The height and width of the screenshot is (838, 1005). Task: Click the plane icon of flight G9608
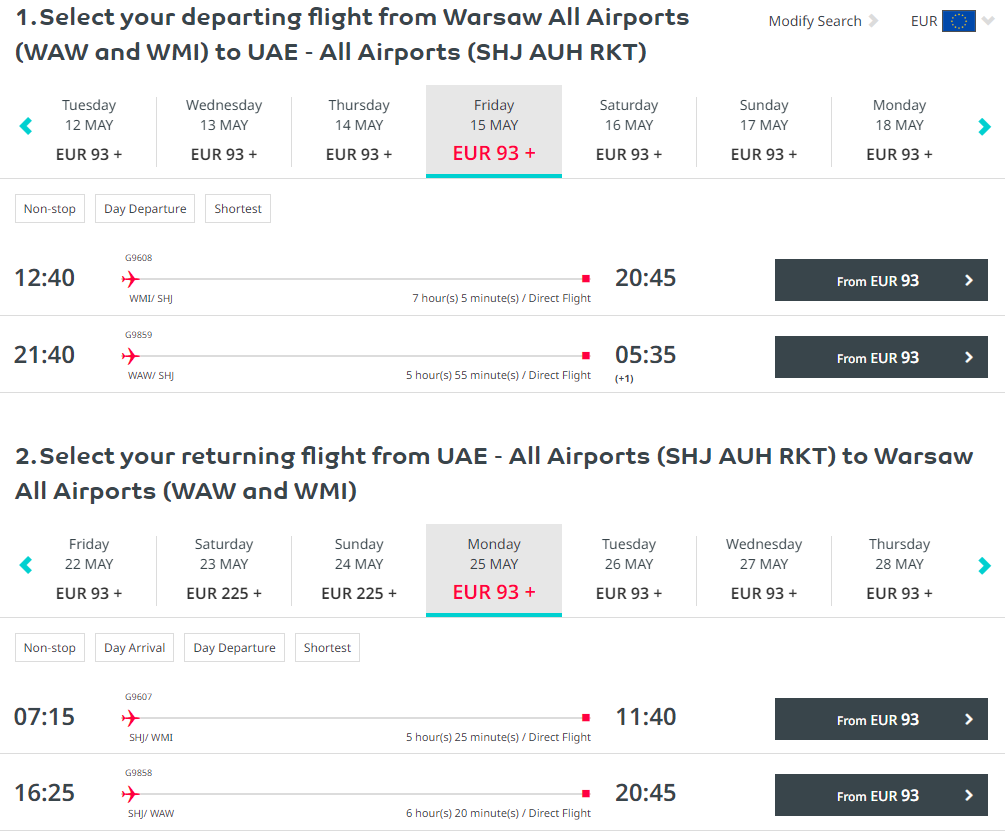(x=130, y=278)
